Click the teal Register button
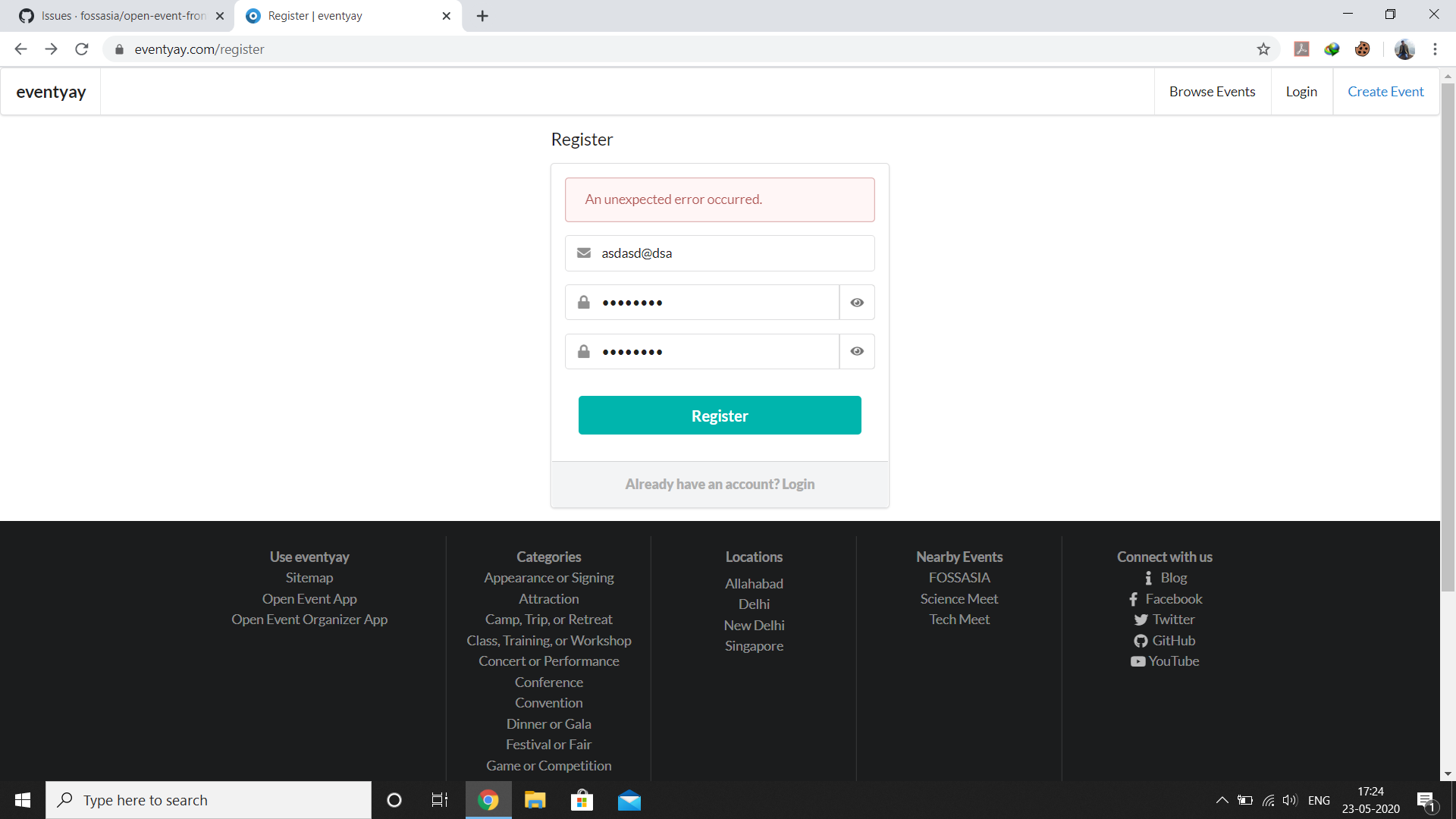1456x819 pixels. coord(720,416)
